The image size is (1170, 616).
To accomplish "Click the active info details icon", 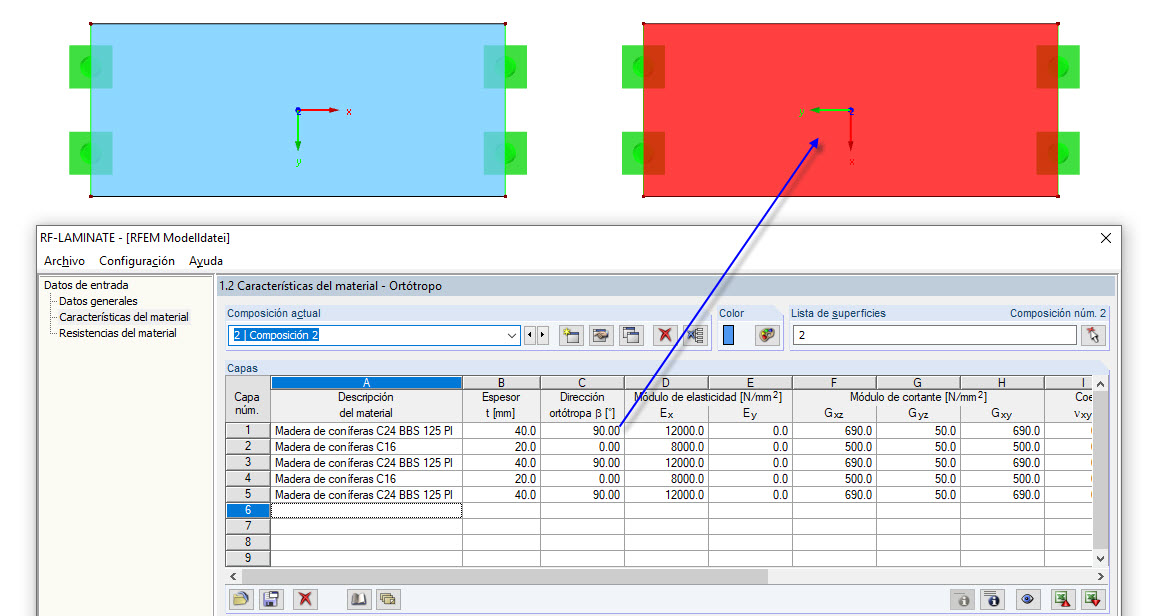I will click(992, 599).
